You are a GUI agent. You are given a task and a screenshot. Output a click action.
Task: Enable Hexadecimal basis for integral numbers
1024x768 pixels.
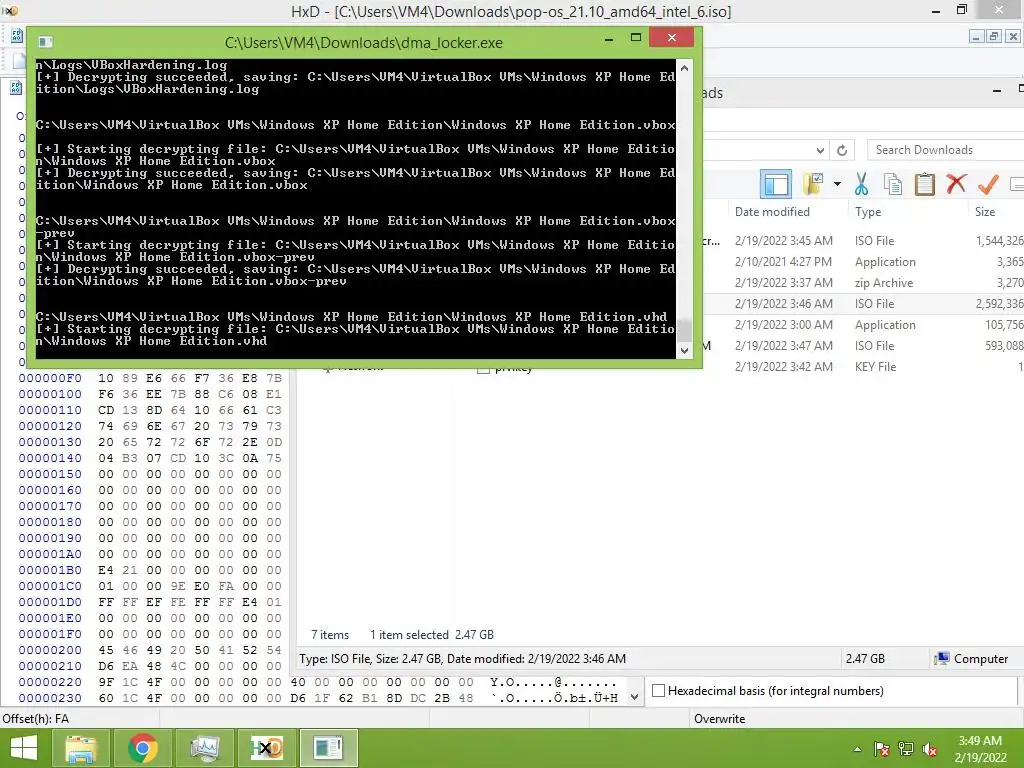point(659,690)
